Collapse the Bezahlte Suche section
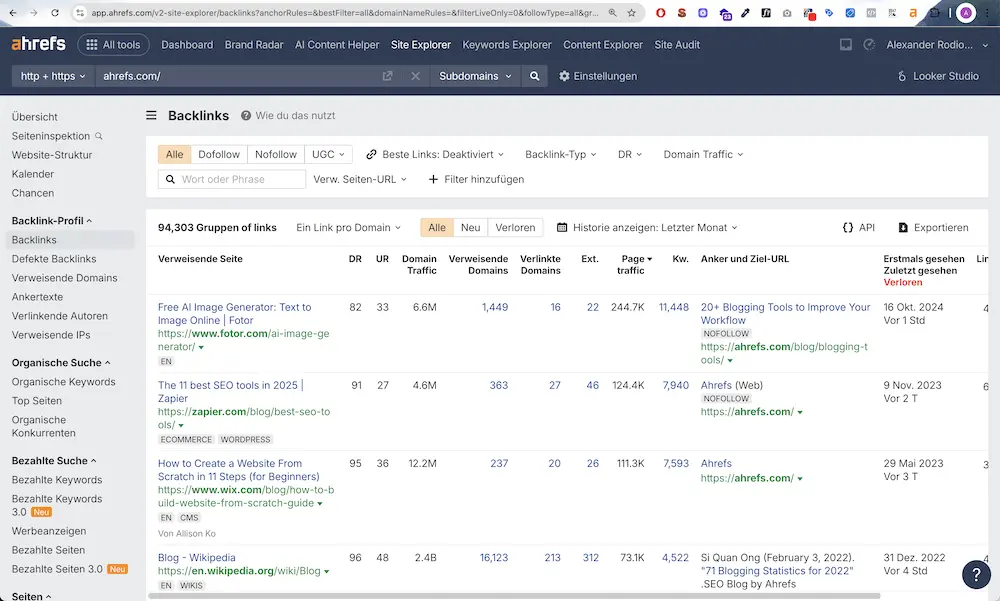 pyautogui.click(x=54, y=461)
